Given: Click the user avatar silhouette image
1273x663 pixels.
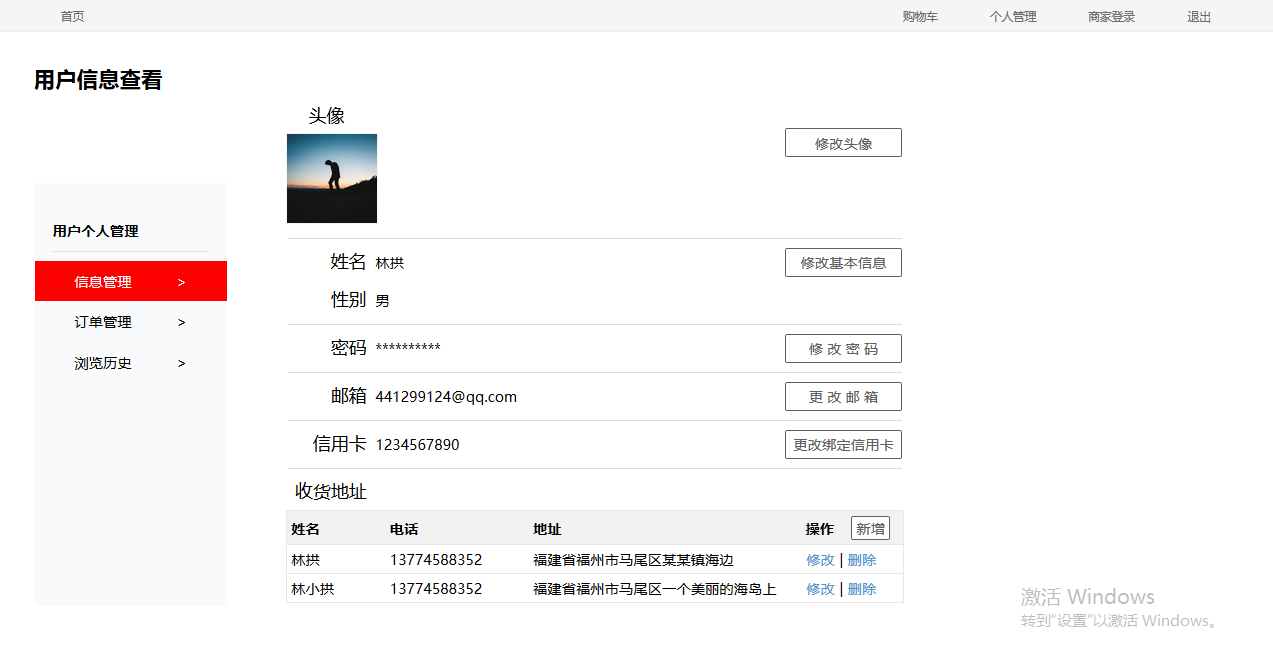Looking at the screenshot, I should [x=331, y=178].
